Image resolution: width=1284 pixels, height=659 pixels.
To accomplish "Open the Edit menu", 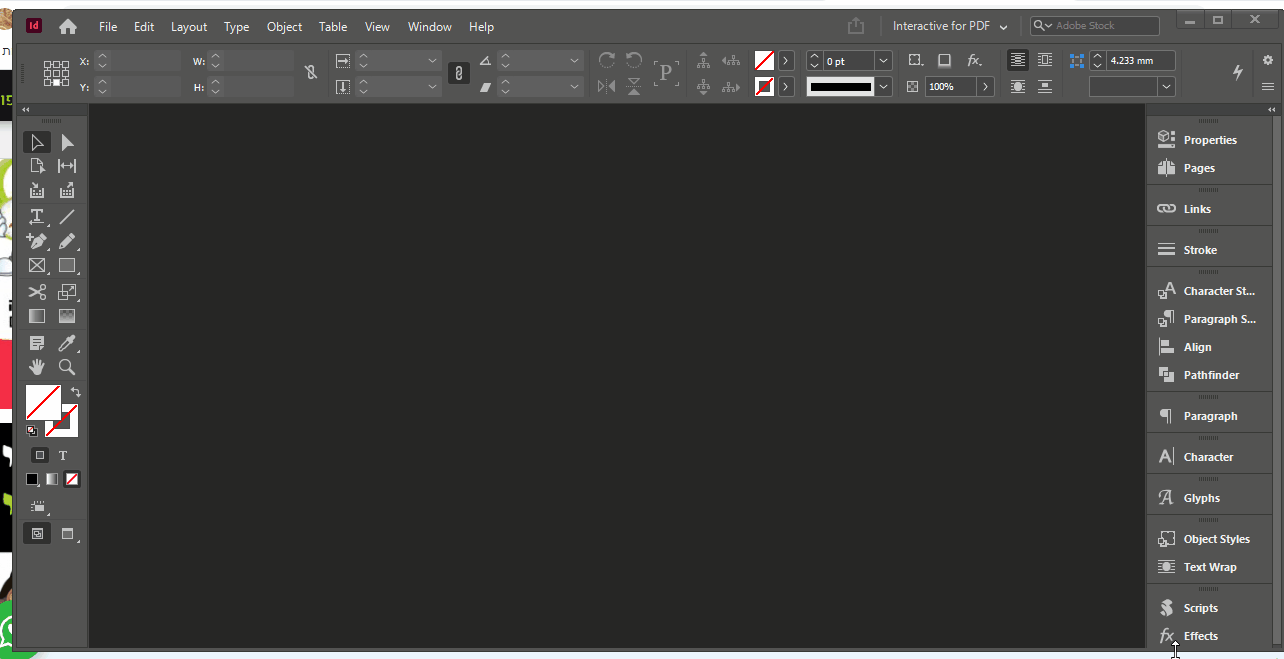I will point(144,27).
